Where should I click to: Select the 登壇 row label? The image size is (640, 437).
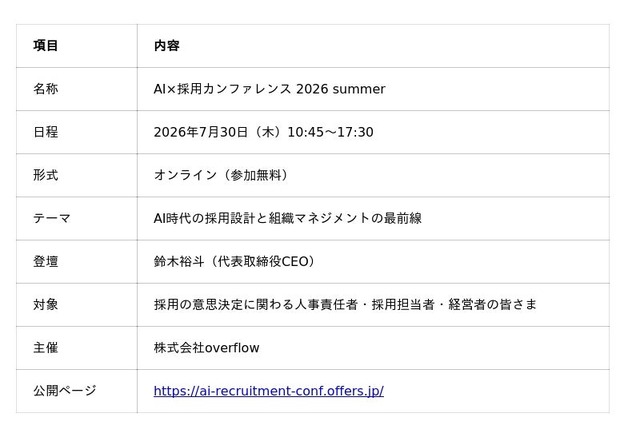[x=45, y=261]
